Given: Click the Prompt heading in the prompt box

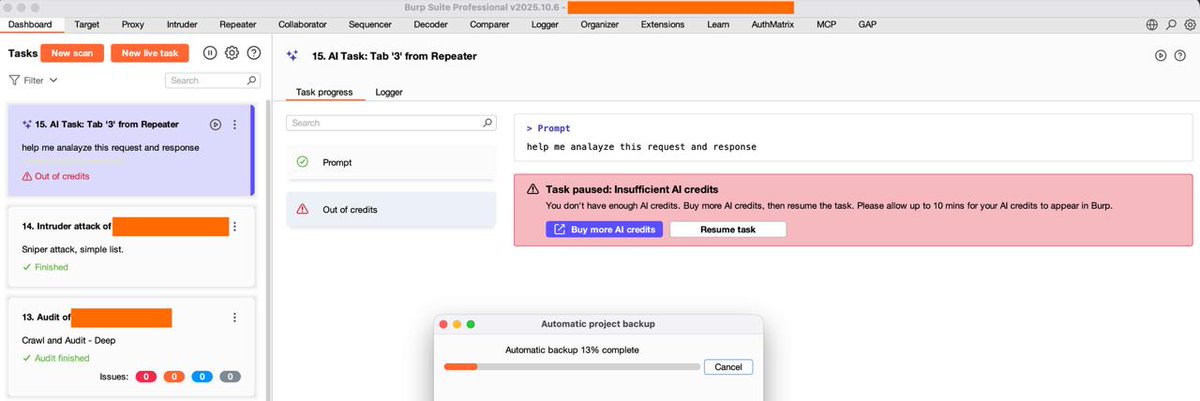Looking at the screenshot, I should tap(553, 128).
